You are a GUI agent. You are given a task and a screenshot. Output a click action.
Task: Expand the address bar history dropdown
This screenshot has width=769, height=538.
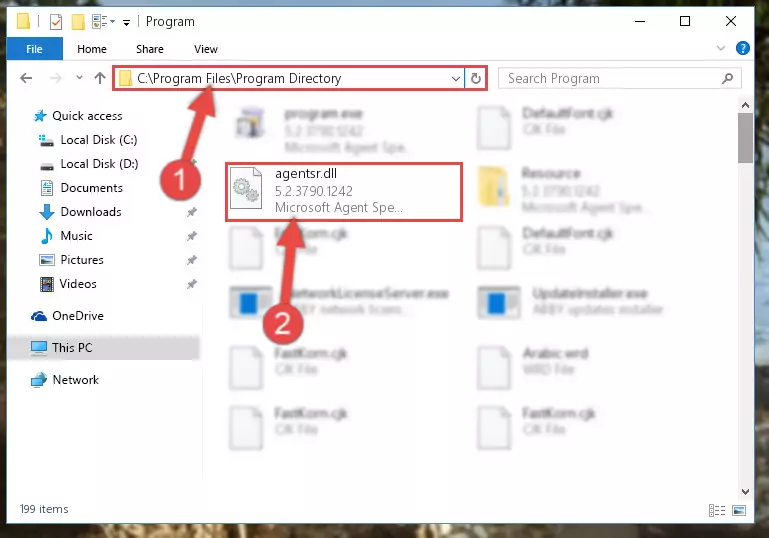456,78
